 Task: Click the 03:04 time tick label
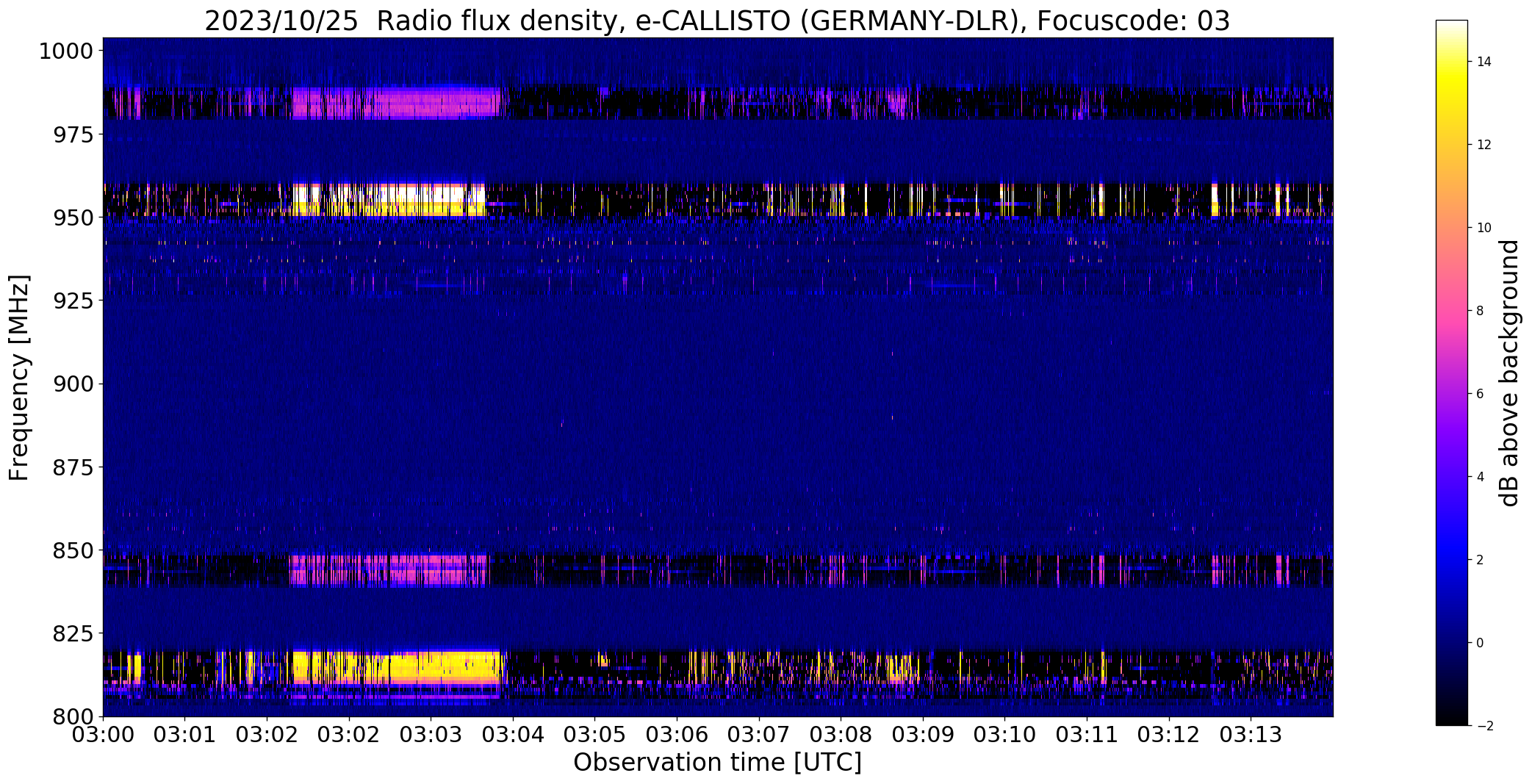click(x=513, y=734)
